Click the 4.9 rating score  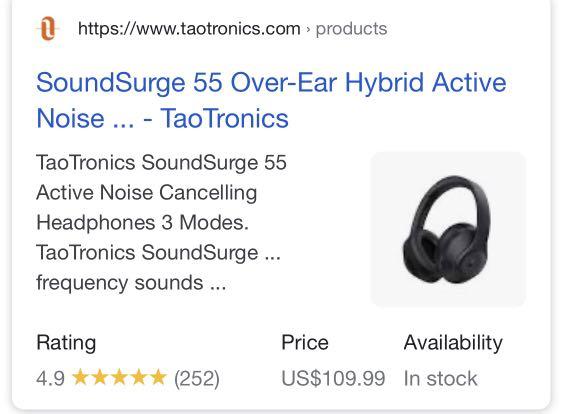pyautogui.click(x=51, y=378)
